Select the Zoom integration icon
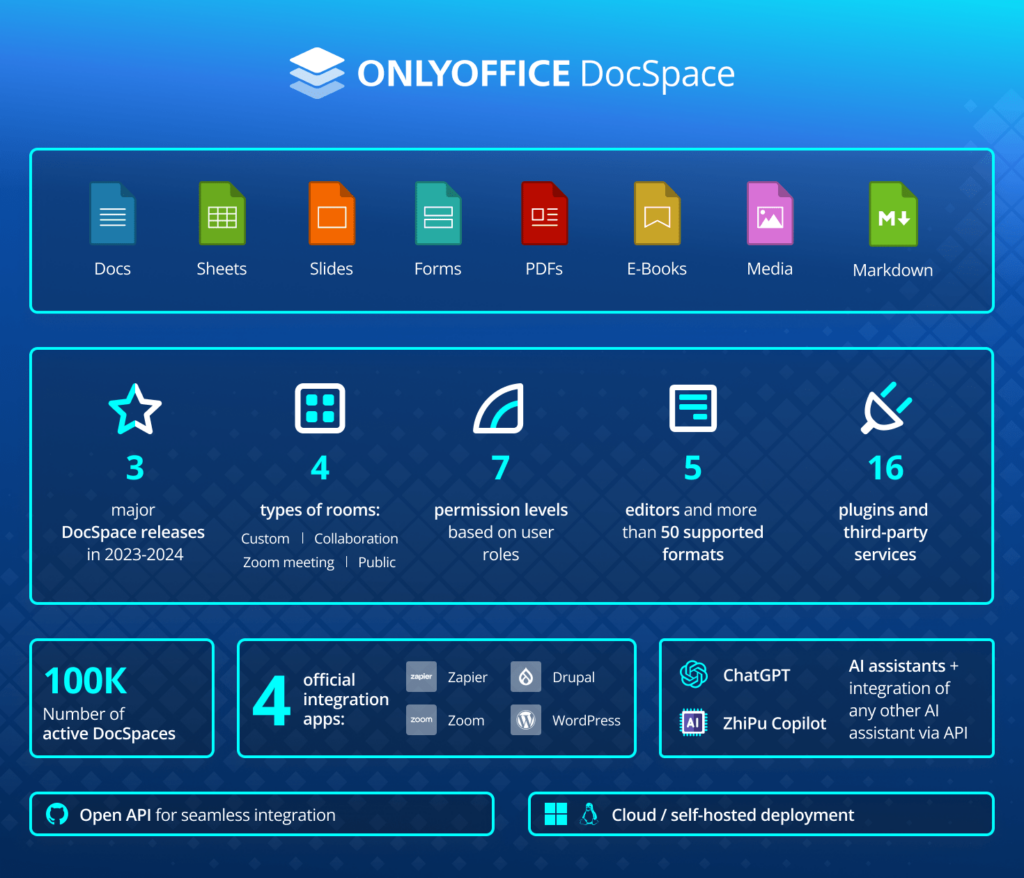The image size is (1024, 878). 421,719
